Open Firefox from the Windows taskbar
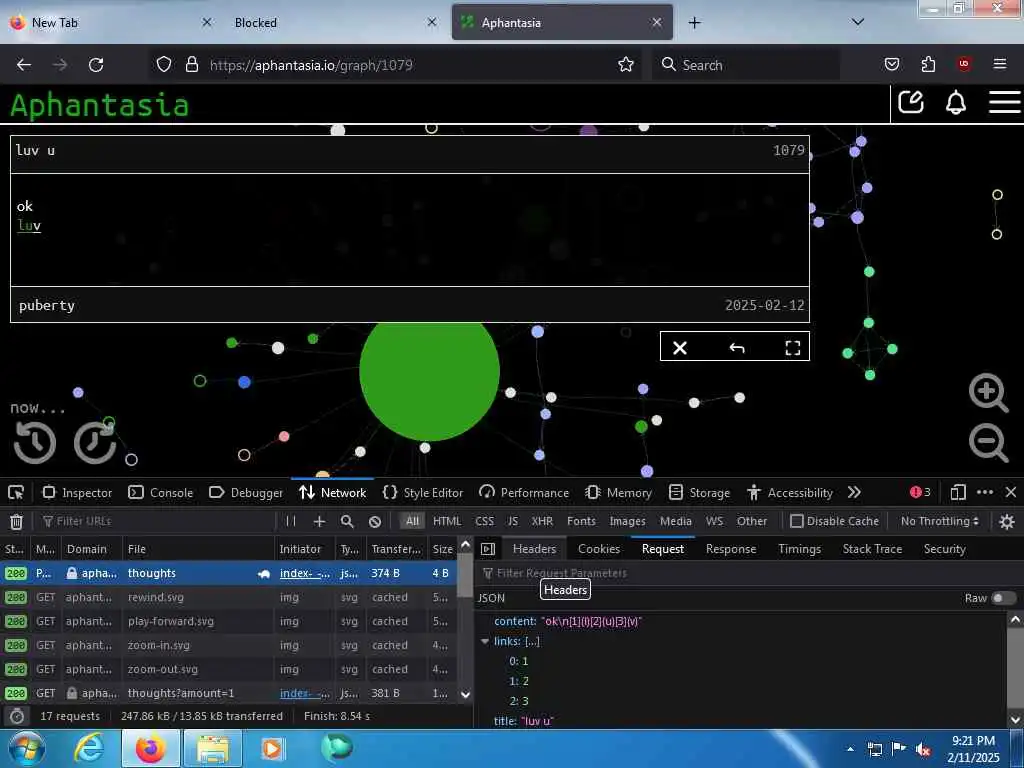The width and height of the screenshot is (1024, 768). pyautogui.click(x=151, y=748)
